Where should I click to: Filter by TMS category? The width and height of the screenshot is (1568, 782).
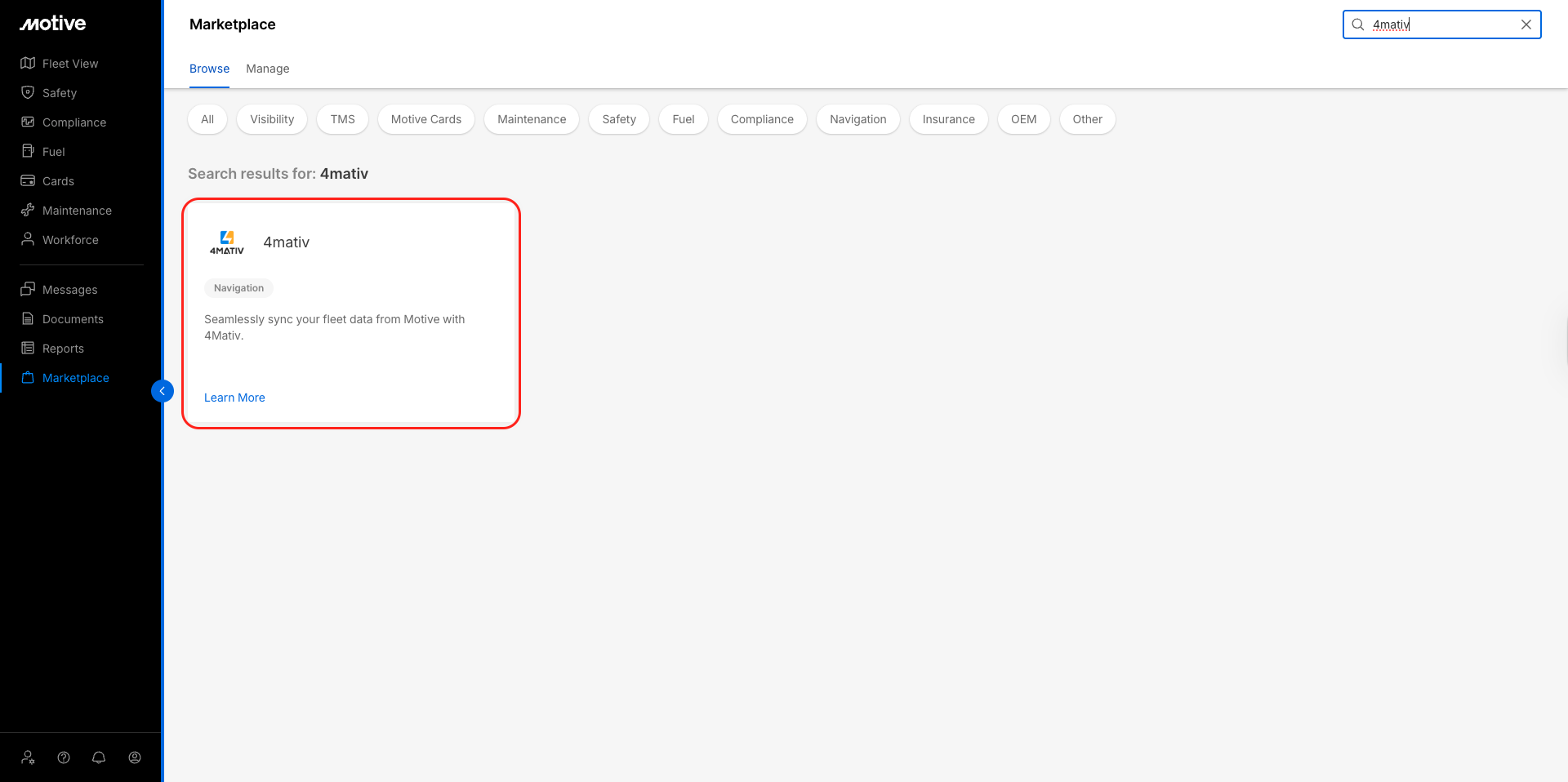point(343,119)
